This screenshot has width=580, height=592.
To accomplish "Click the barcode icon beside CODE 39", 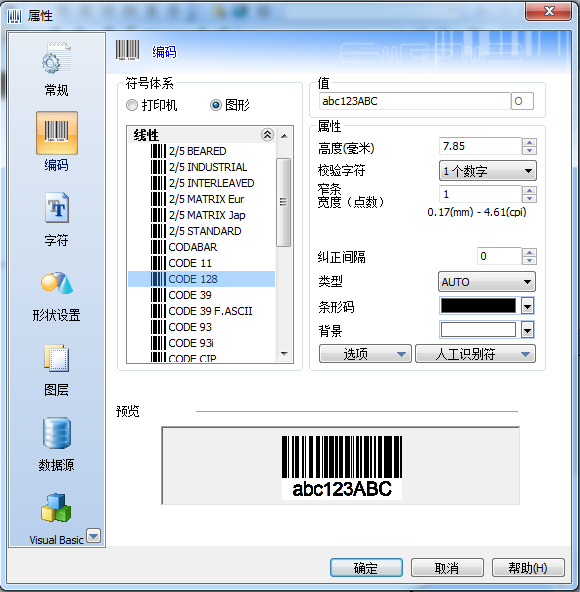I will click(x=158, y=295).
